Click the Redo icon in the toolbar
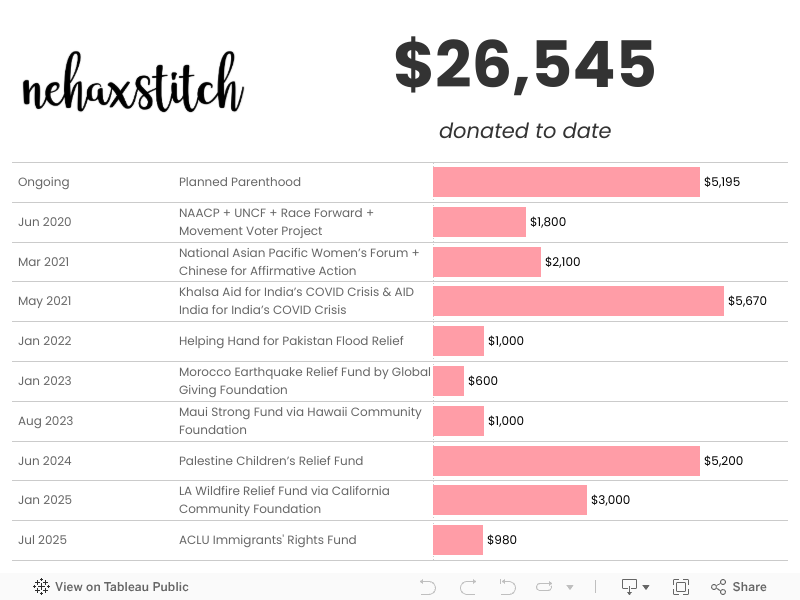The width and height of the screenshot is (800, 600). point(467,587)
